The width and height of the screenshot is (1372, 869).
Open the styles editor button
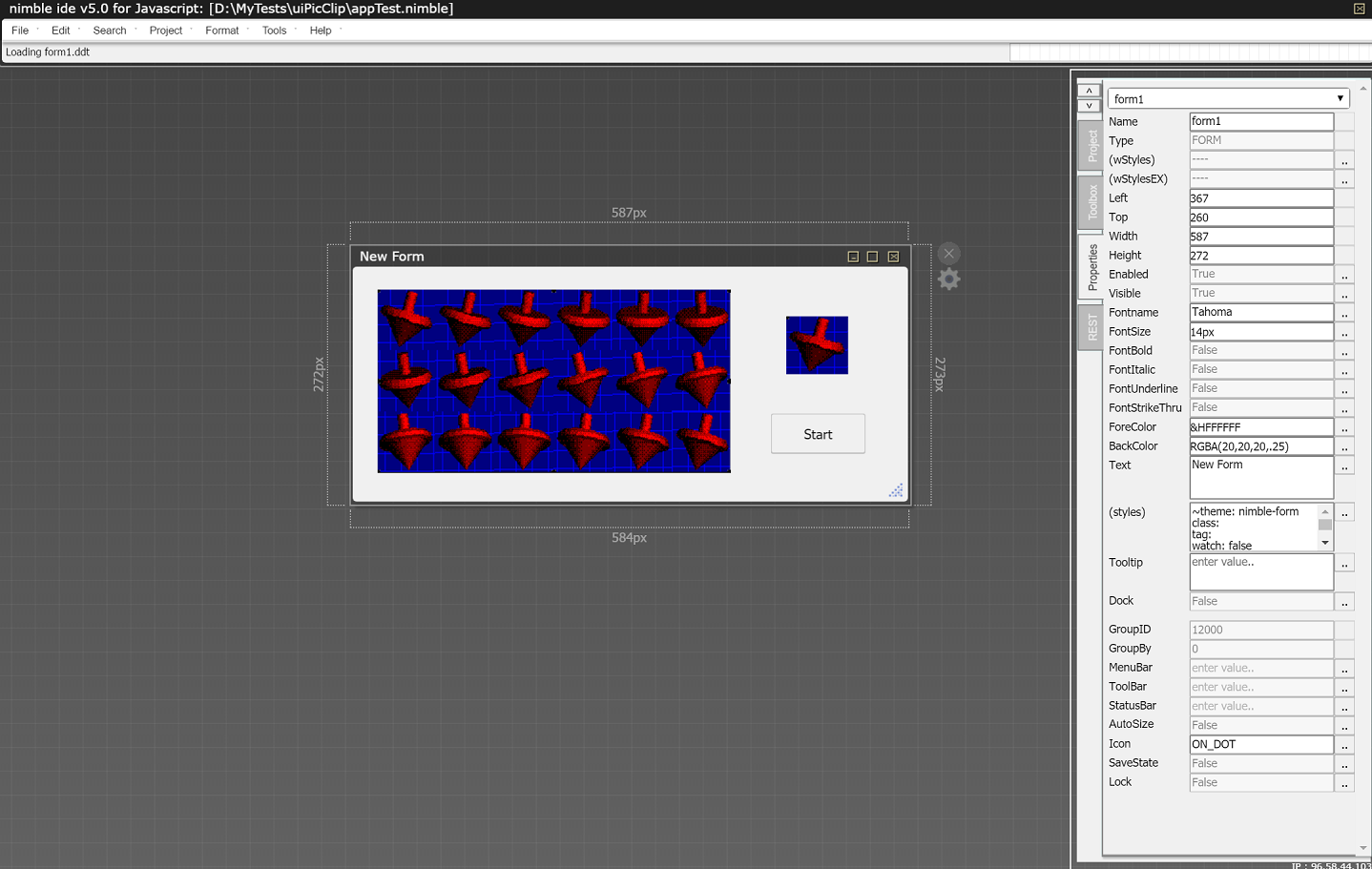coord(1344,513)
